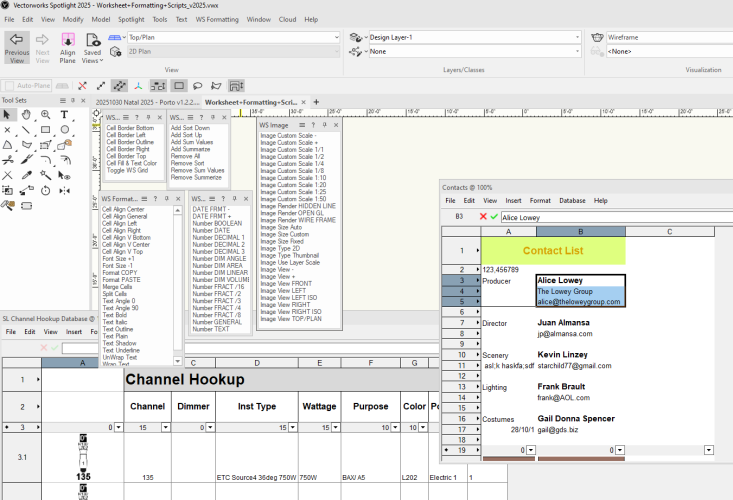Image resolution: width=733 pixels, height=500 pixels.
Task: Open the Saved Views menu icon
Action: 92,40
